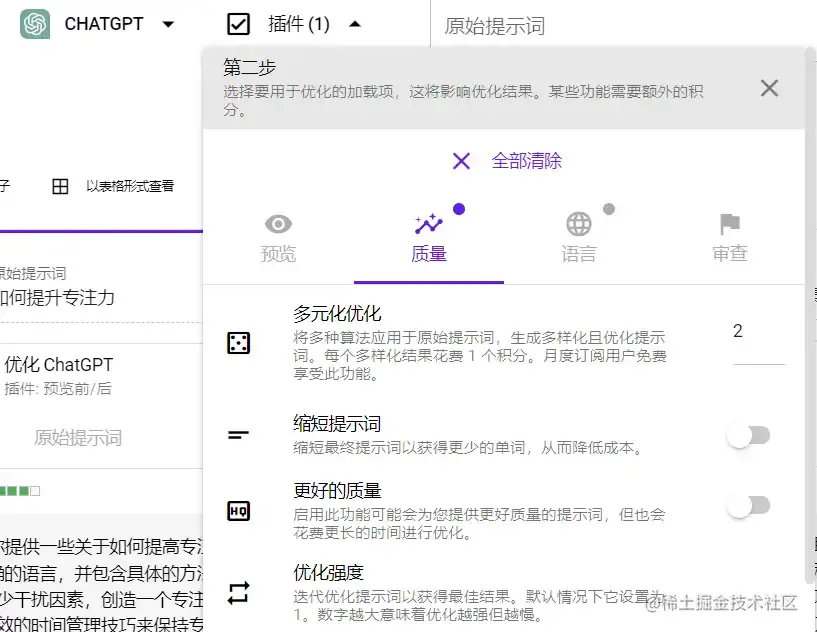Enable the 缩短提示词 toggle
The height and width of the screenshot is (632, 817).
749,436
